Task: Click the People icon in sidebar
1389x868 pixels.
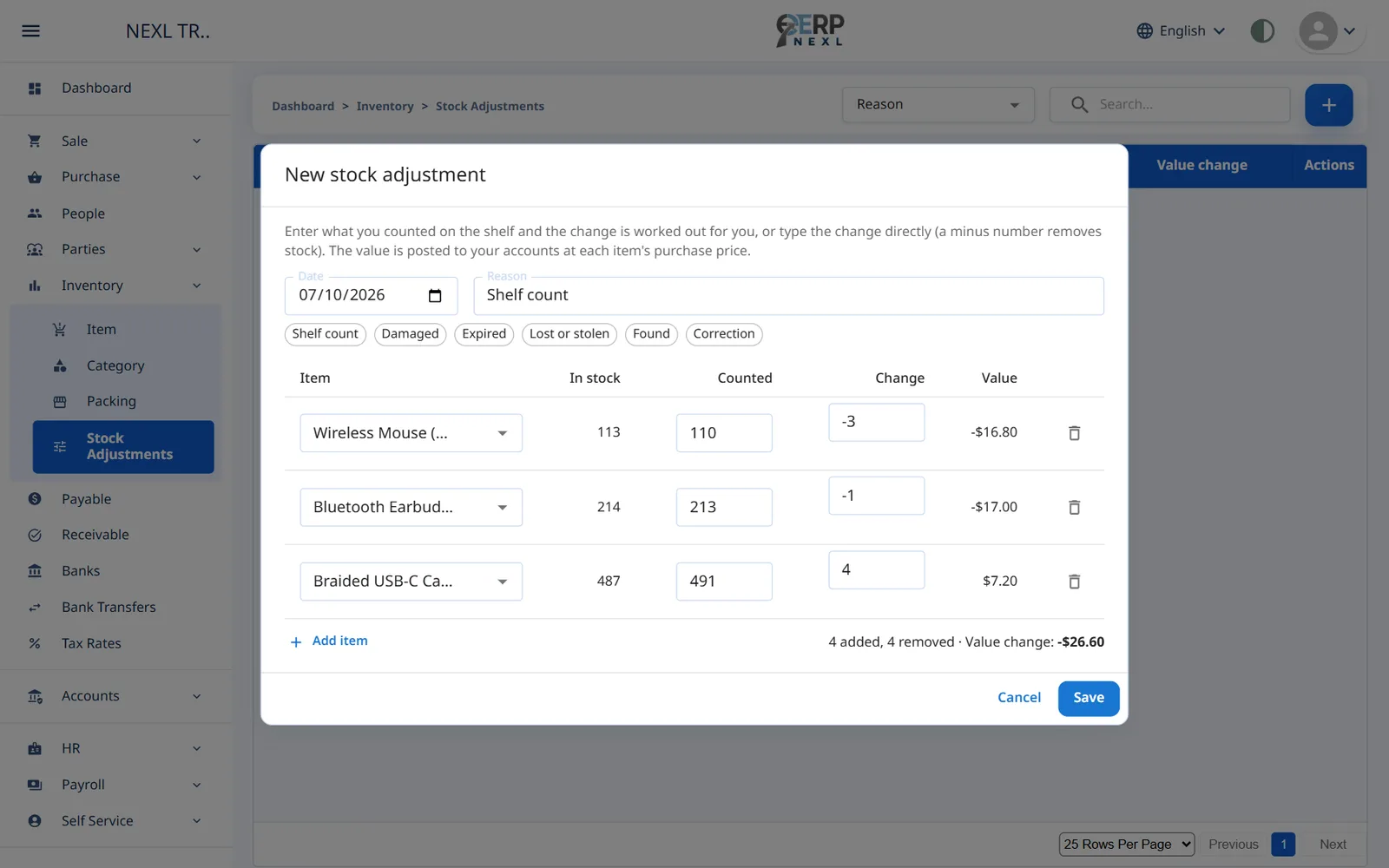Action: click(x=35, y=214)
